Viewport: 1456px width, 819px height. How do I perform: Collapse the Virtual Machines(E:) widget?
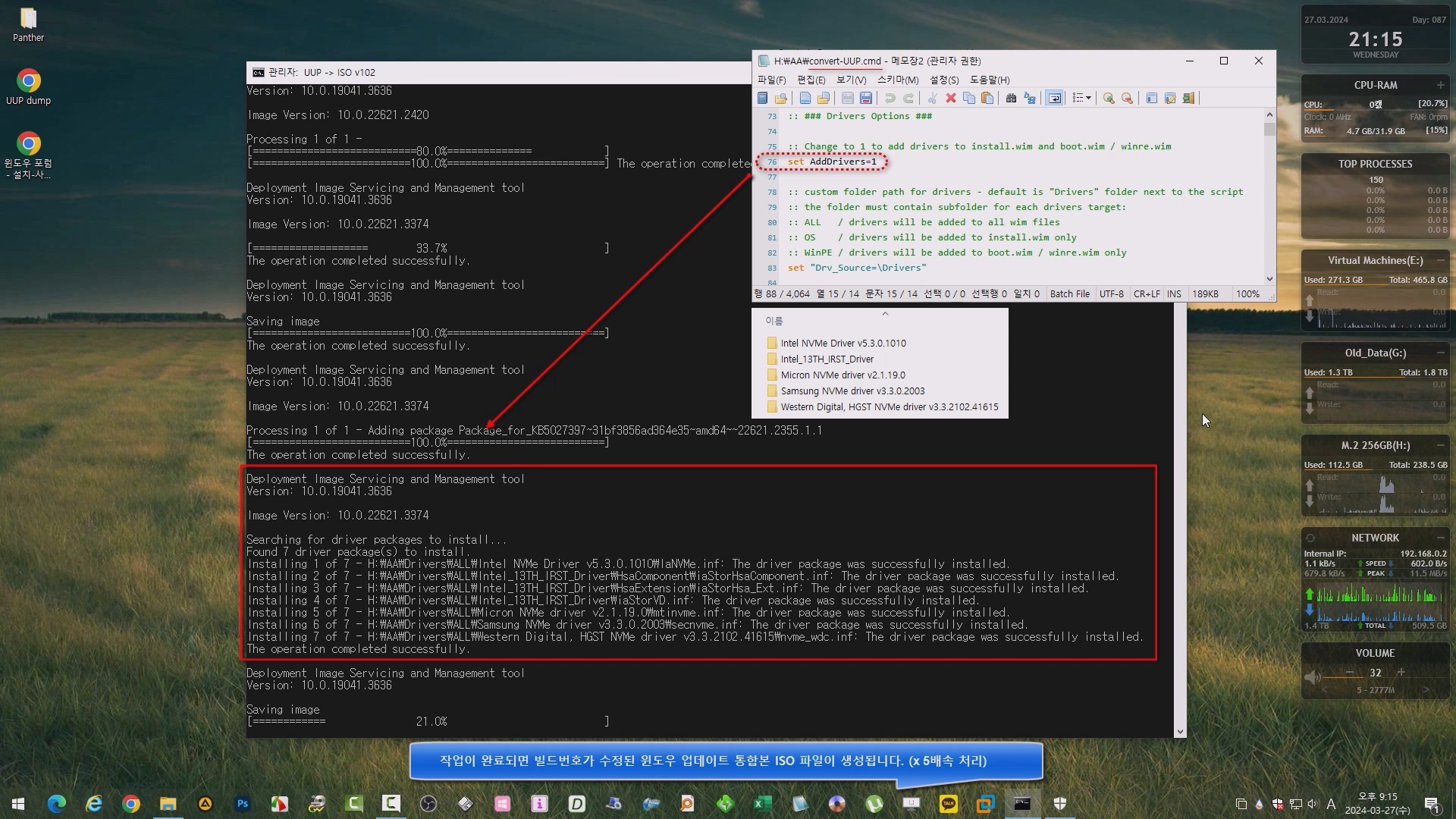coord(1441,260)
